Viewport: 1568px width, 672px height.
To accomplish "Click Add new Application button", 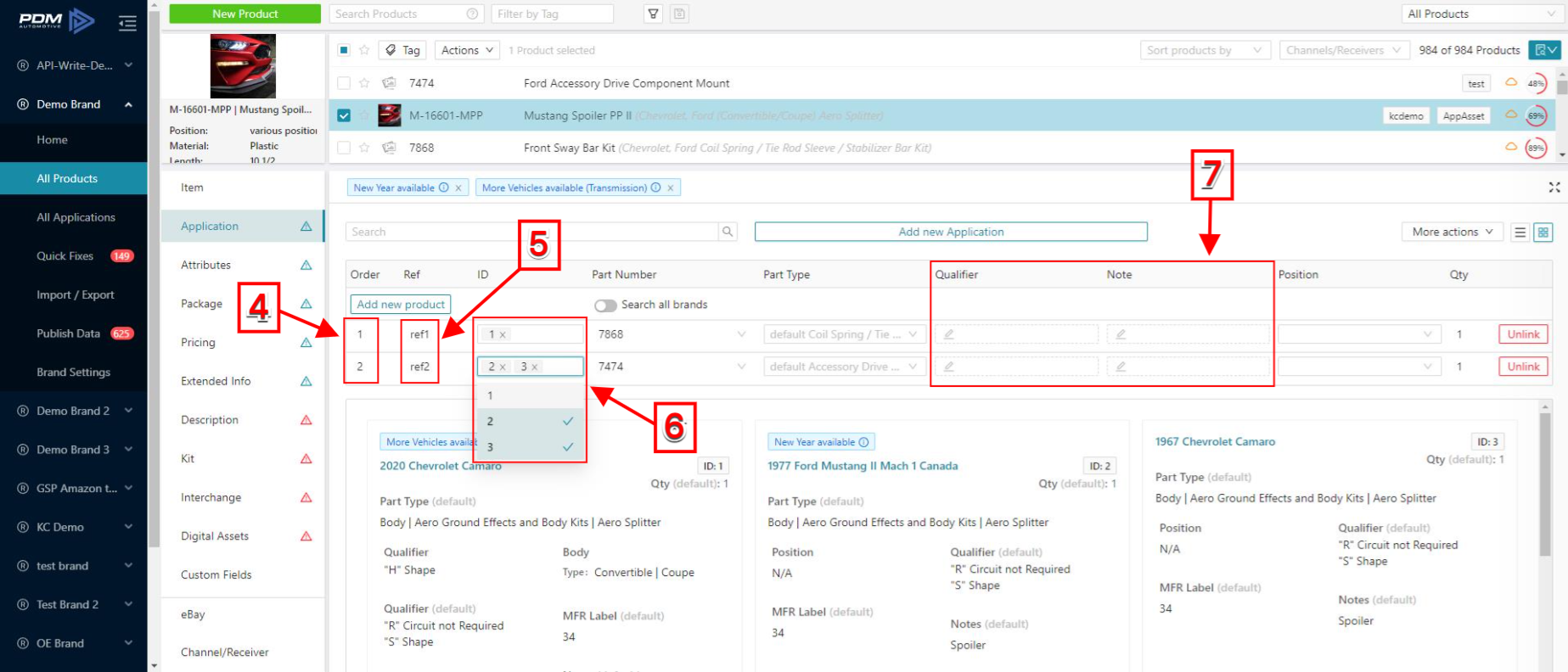I will (951, 232).
